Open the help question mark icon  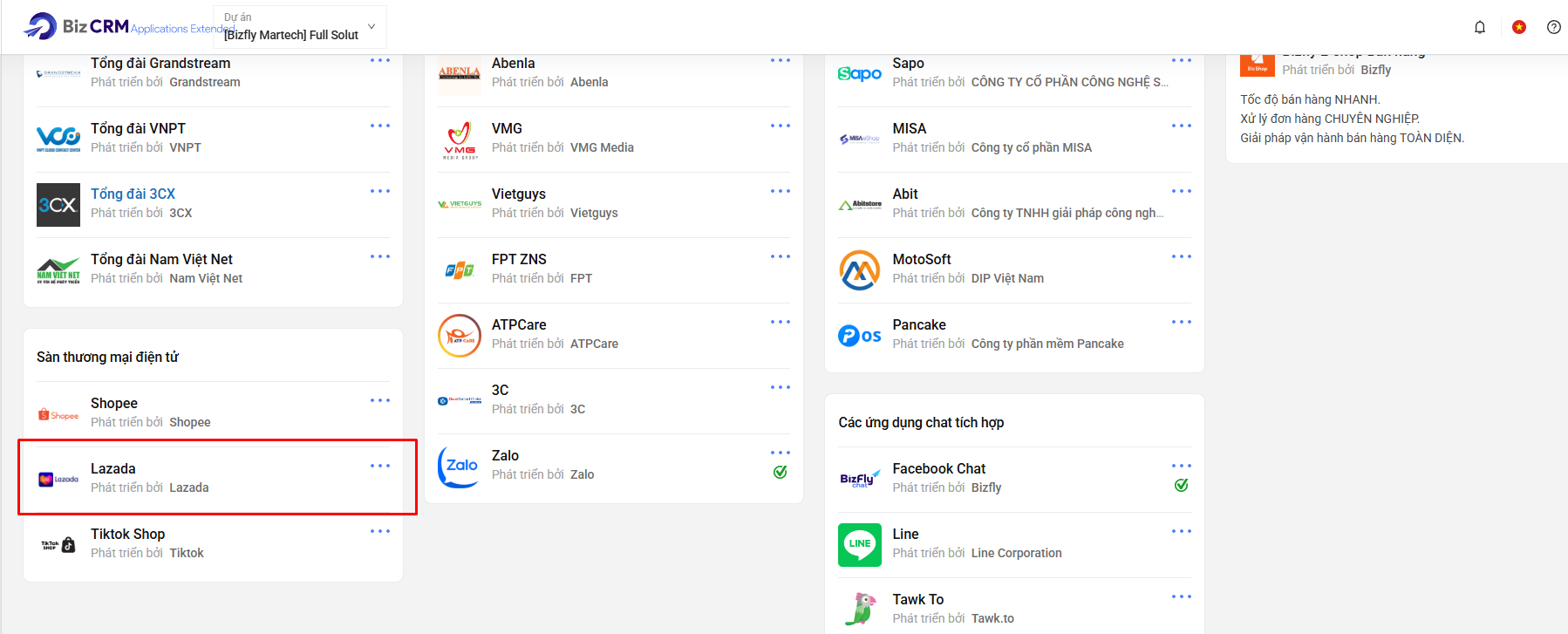click(1554, 27)
